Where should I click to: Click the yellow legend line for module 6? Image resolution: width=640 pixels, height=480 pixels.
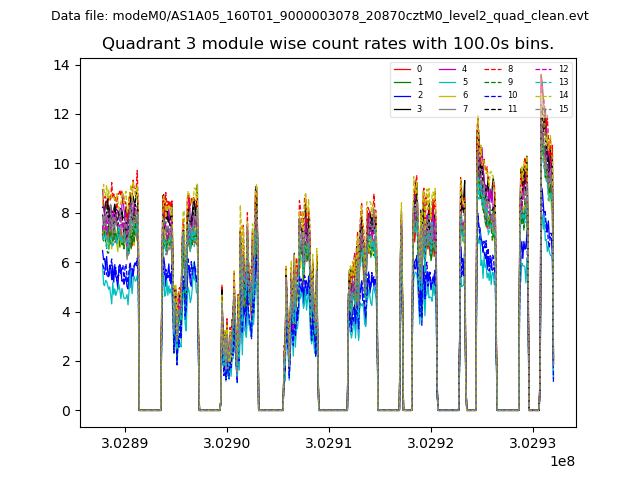point(448,95)
